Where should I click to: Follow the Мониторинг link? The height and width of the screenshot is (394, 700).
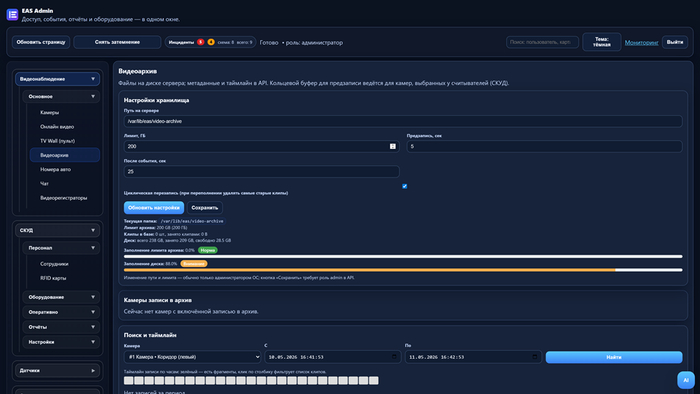tap(642, 42)
